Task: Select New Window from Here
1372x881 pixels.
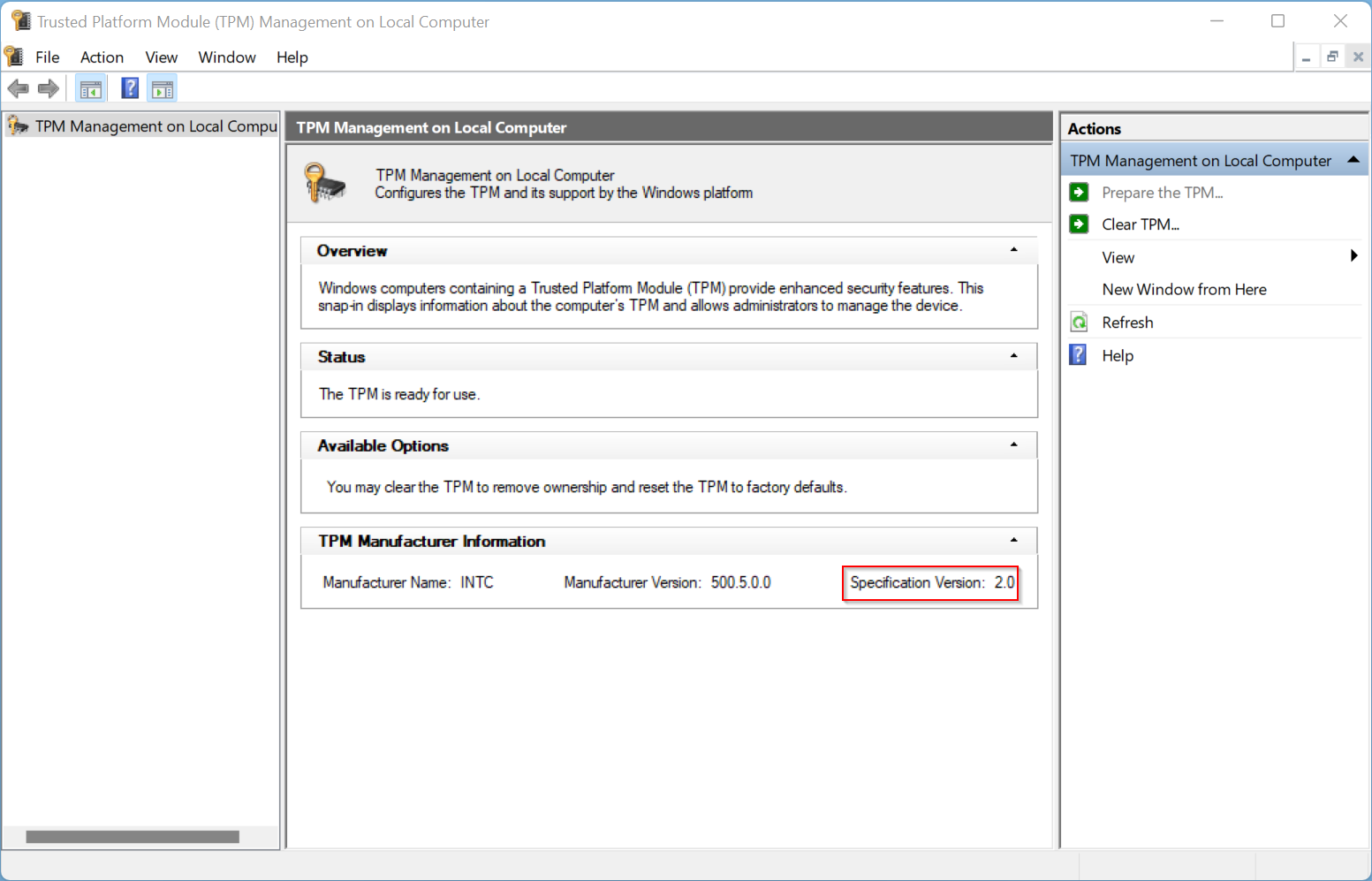Action: (1184, 290)
